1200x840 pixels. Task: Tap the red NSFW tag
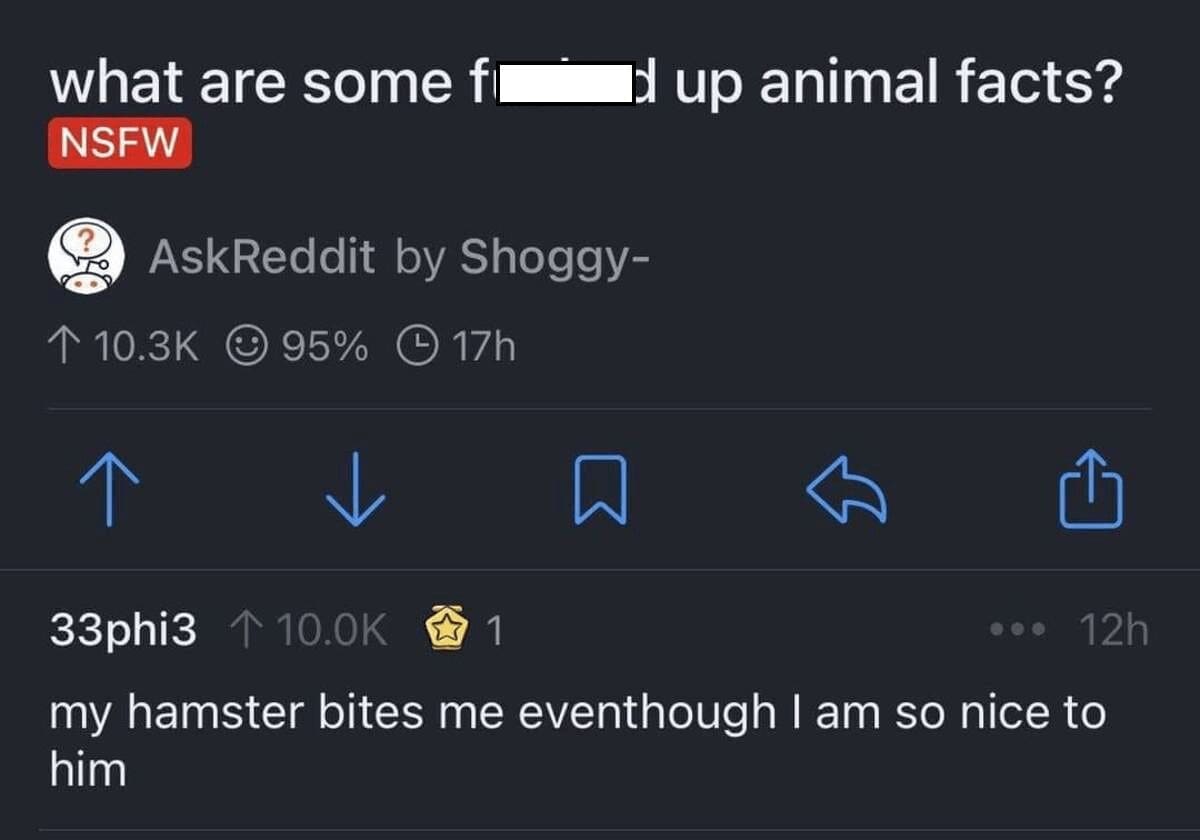click(x=119, y=144)
